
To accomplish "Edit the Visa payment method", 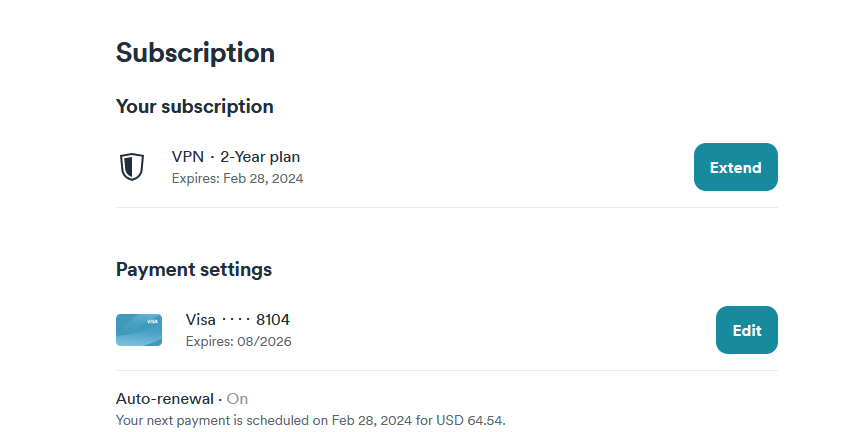I will click(747, 330).
